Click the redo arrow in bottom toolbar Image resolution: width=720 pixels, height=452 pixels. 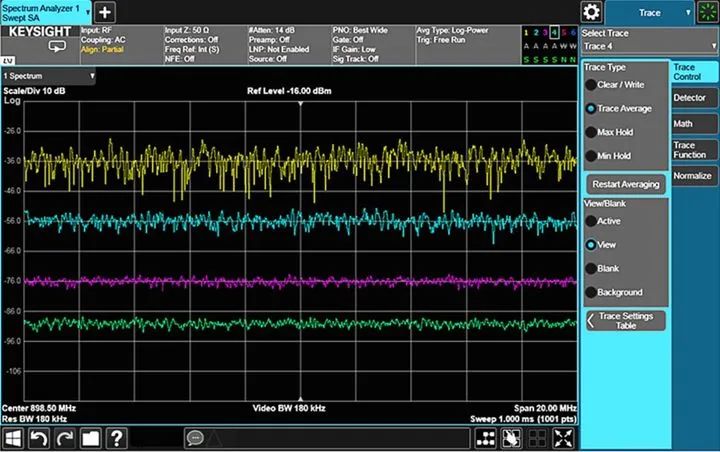click(x=65, y=438)
